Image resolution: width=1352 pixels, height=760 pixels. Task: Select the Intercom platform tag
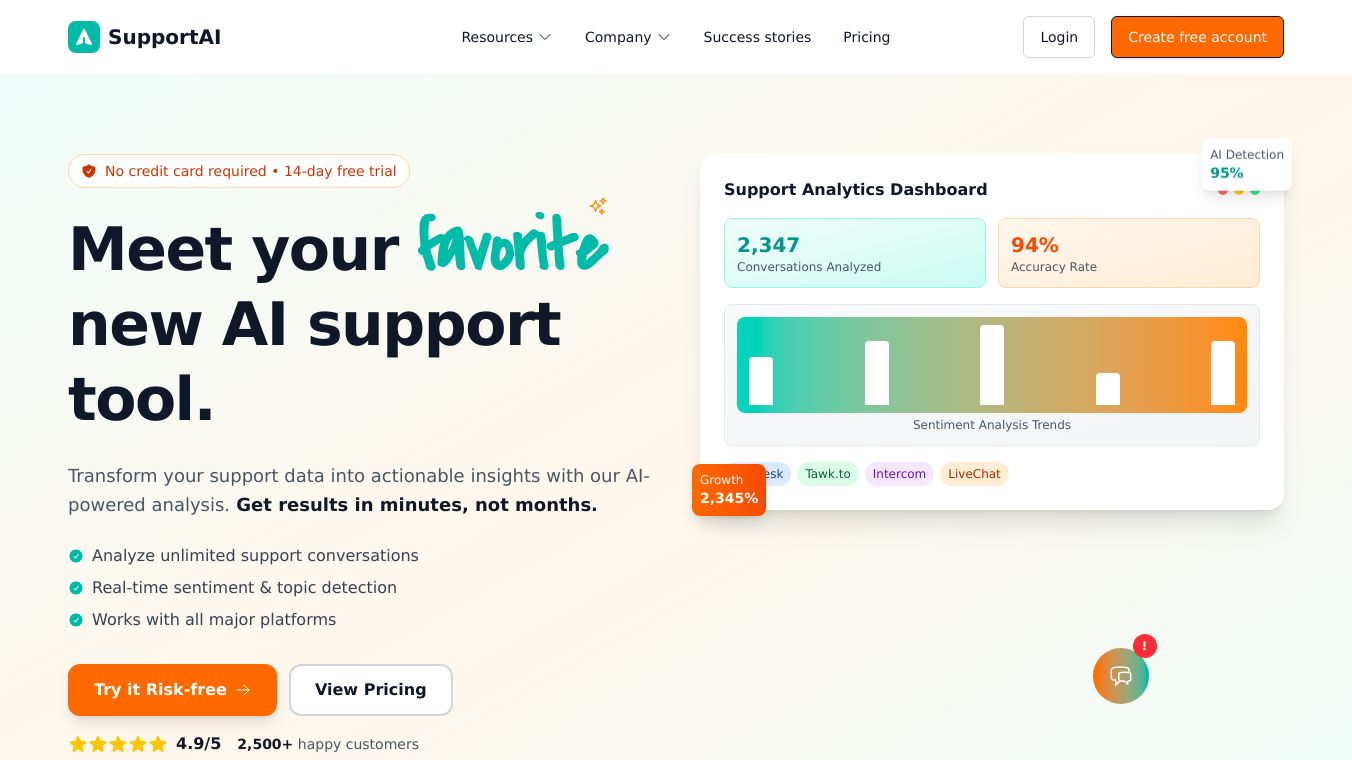tap(899, 474)
